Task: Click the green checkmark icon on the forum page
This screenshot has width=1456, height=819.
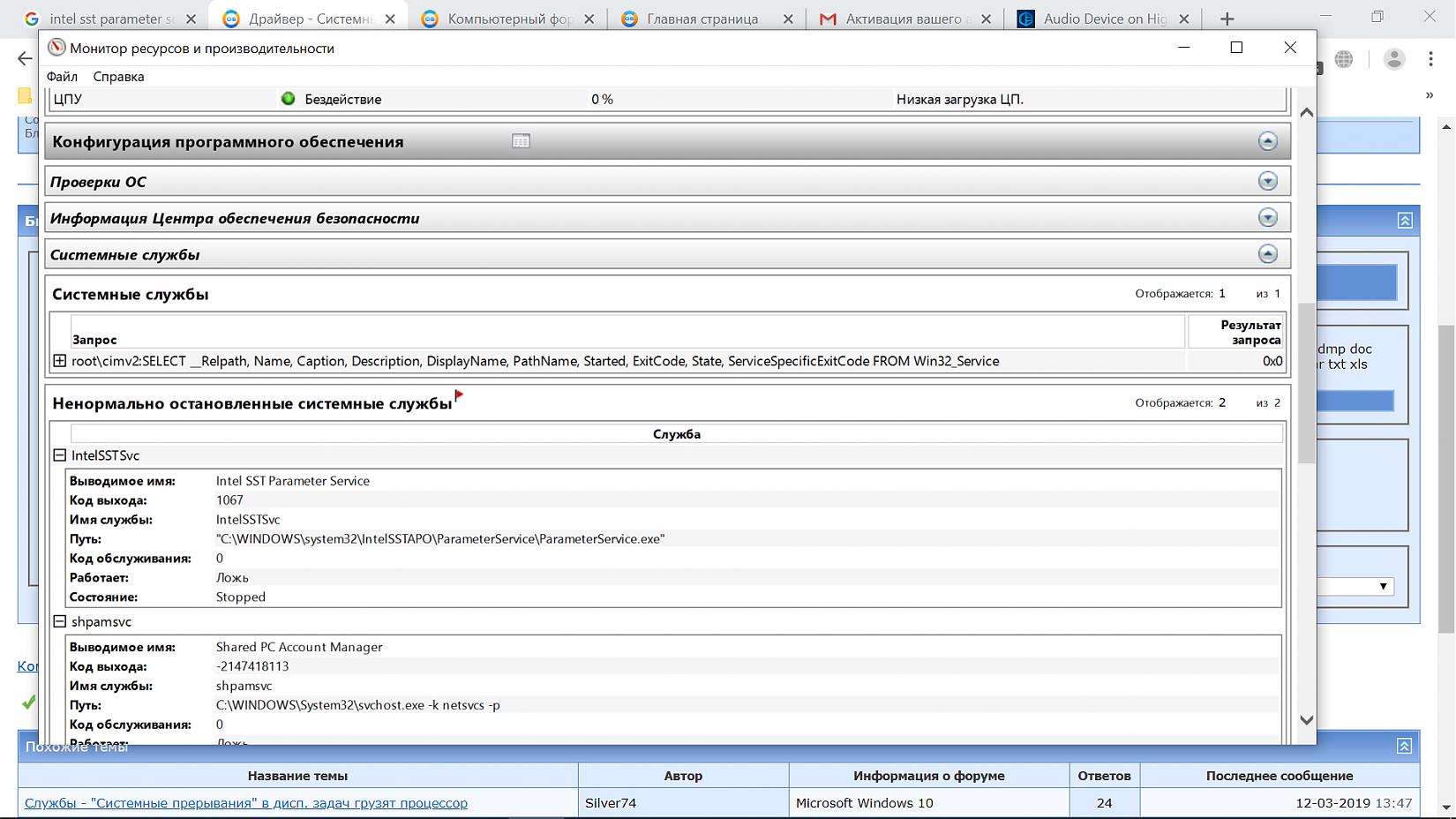Action: pyautogui.click(x=29, y=703)
